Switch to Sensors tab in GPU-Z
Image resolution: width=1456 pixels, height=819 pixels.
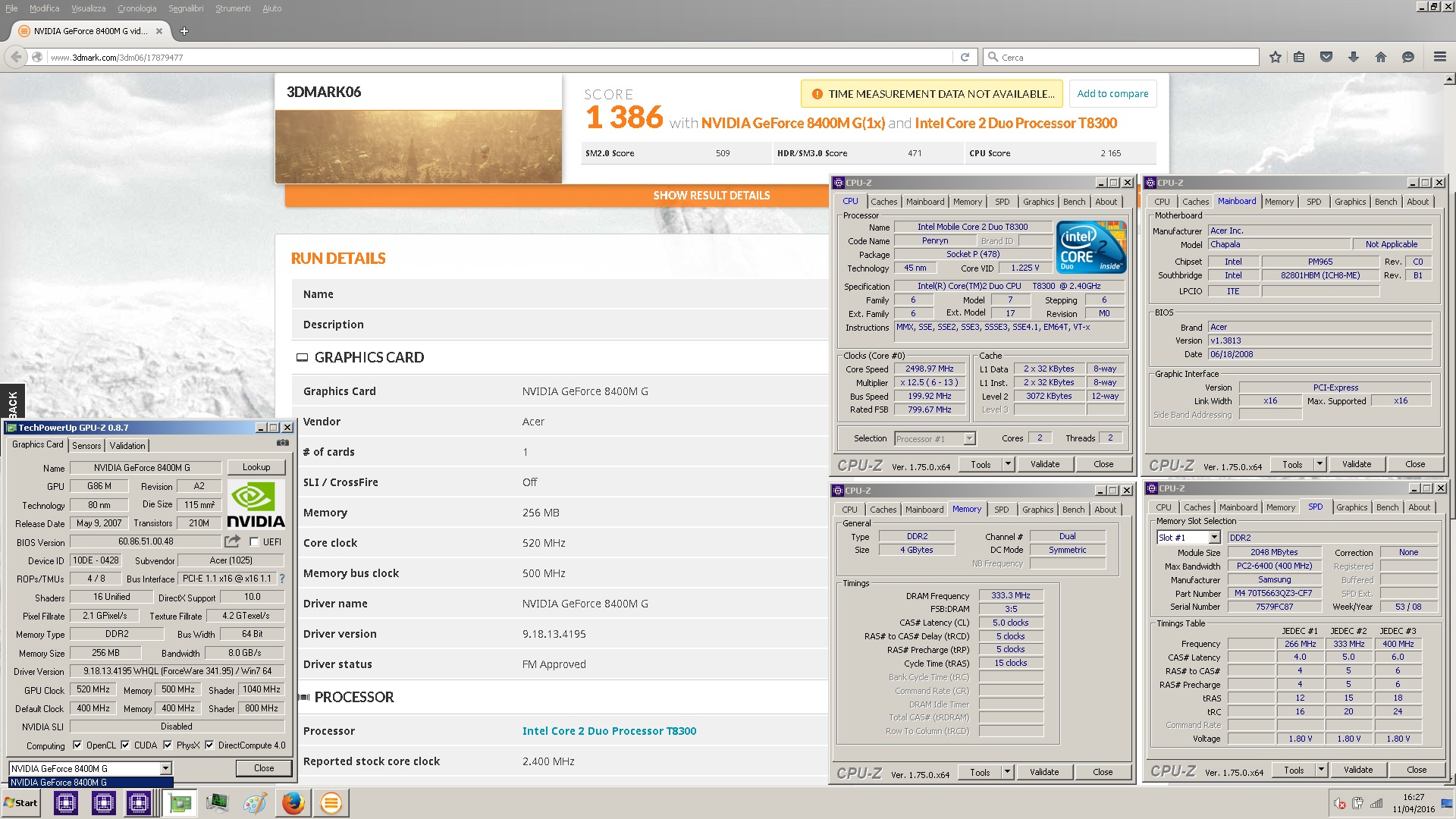click(86, 446)
